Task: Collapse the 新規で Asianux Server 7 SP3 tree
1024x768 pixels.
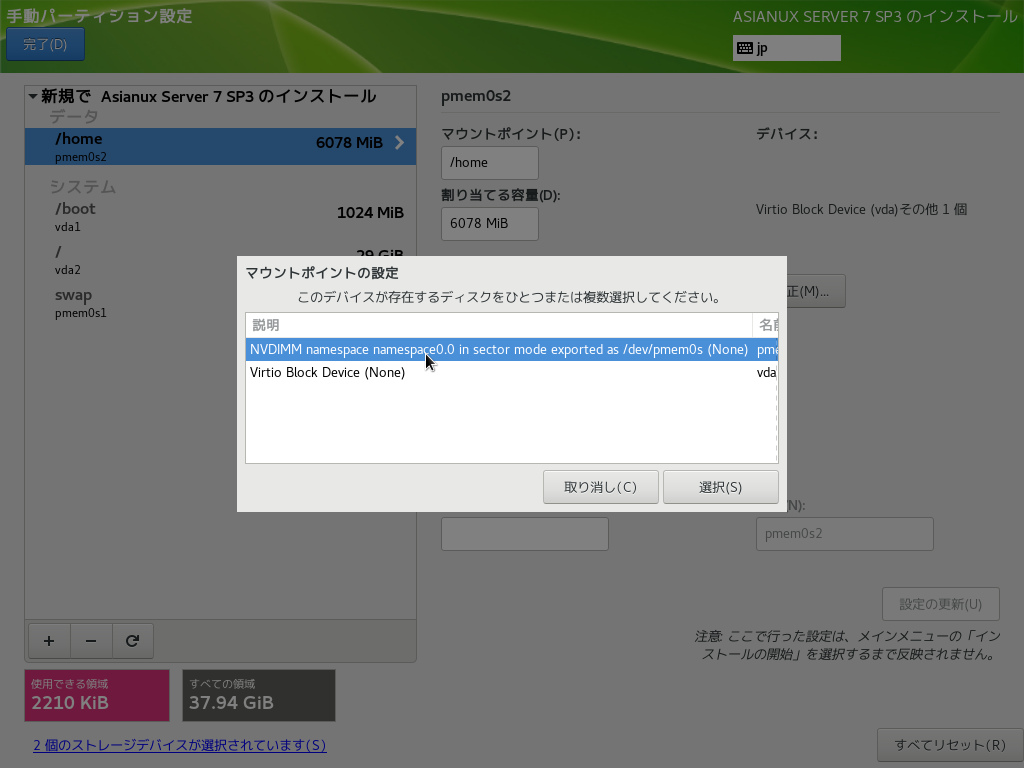Action: 33,97
